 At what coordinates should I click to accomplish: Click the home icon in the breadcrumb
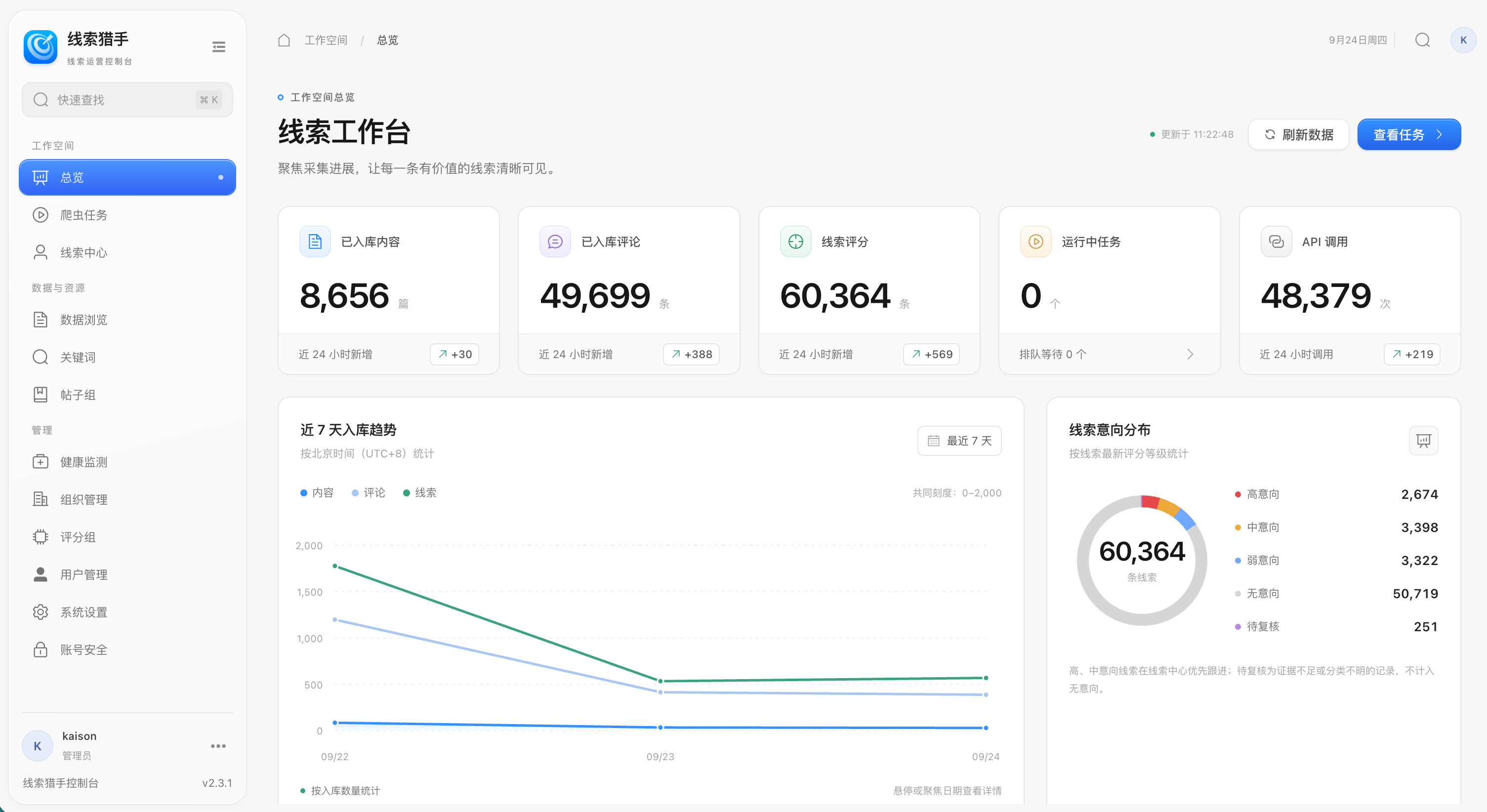(x=284, y=40)
